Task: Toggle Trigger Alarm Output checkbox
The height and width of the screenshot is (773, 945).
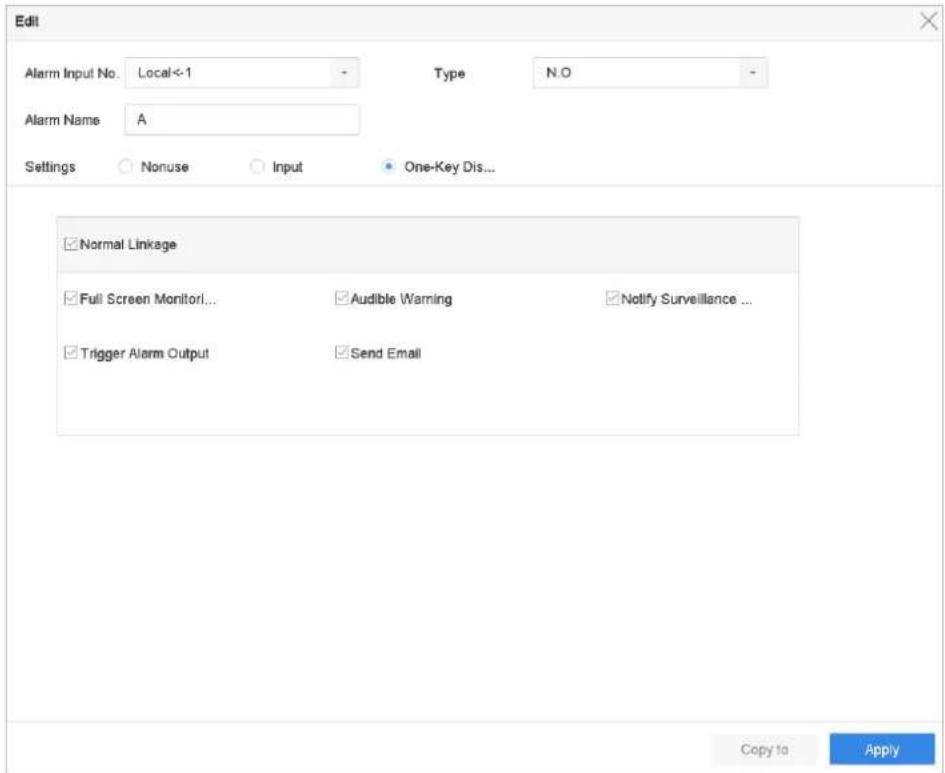Action: (x=71, y=353)
